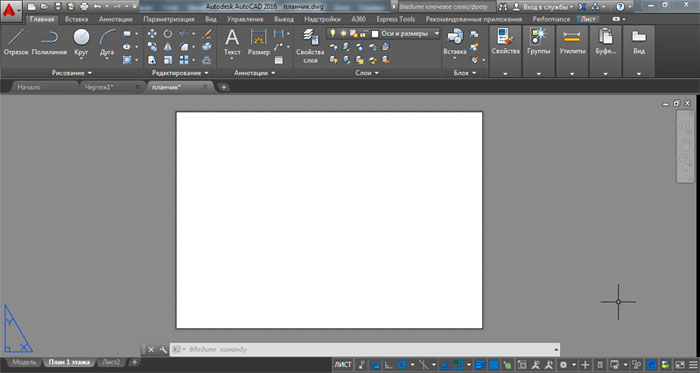Open status bar customization menu icon

click(692, 365)
